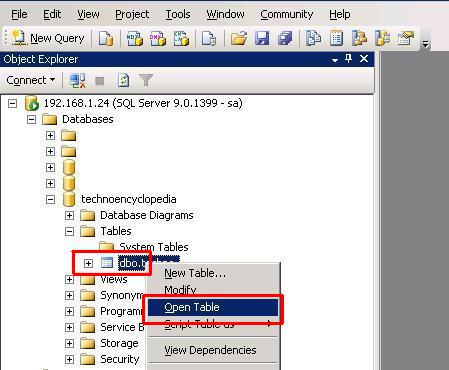The height and width of the screenshot is (370, 449).
Task: Click the Registered Servers toolbar icon
Action: (x=313, y=38)
